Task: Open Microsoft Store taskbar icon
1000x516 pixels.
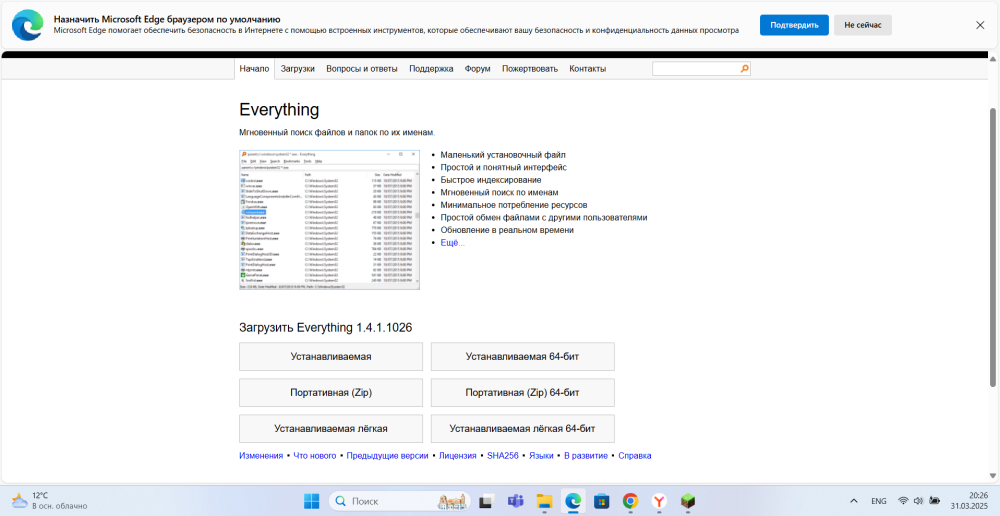Action: click(601, 501)
